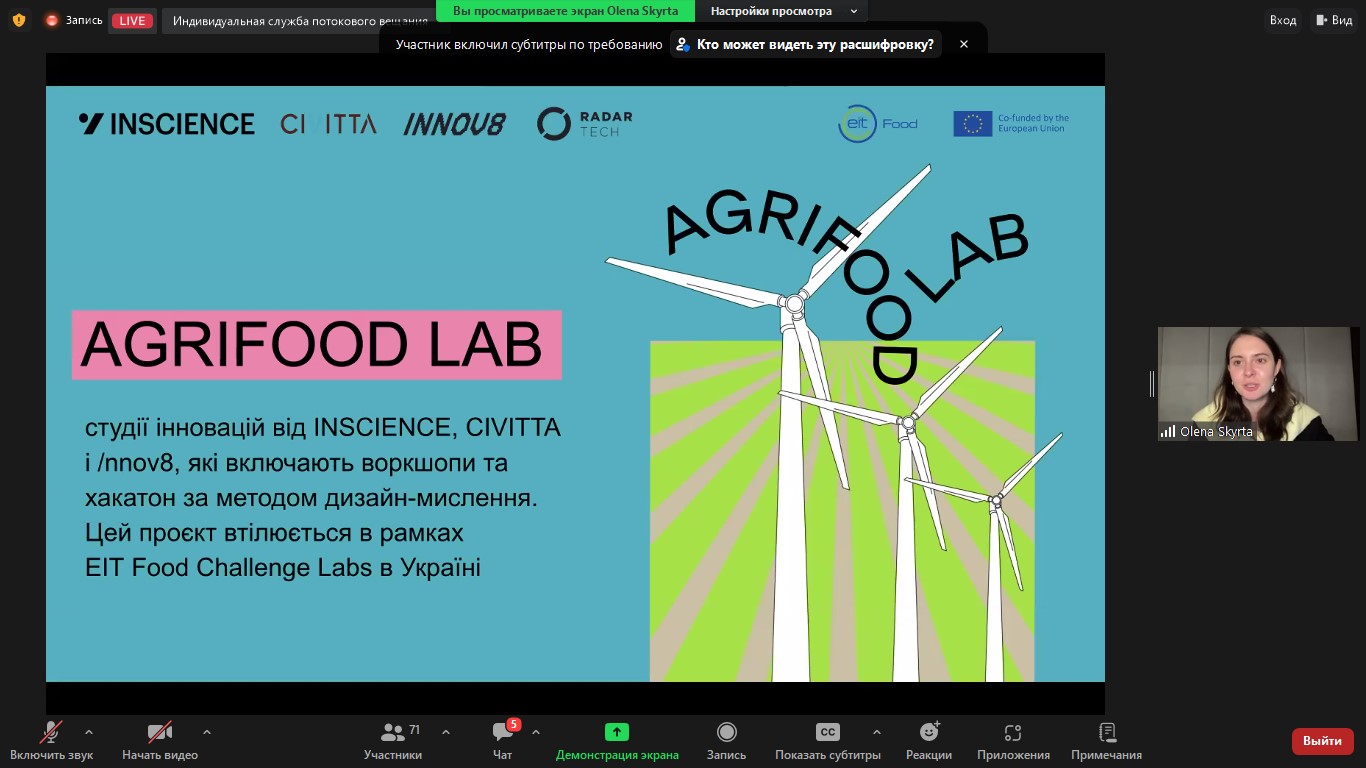Screen dimensions: 1366x768
Task: Click the 'Olena Skyrta' name label on video
Action: click(1216, 432)
